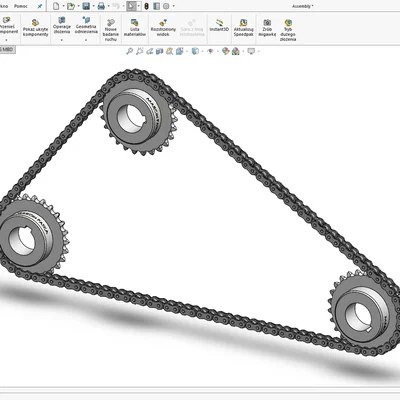The image size is (400, 400).
Task: Click the View Settings monitor icon
Action: pos(251,51)
